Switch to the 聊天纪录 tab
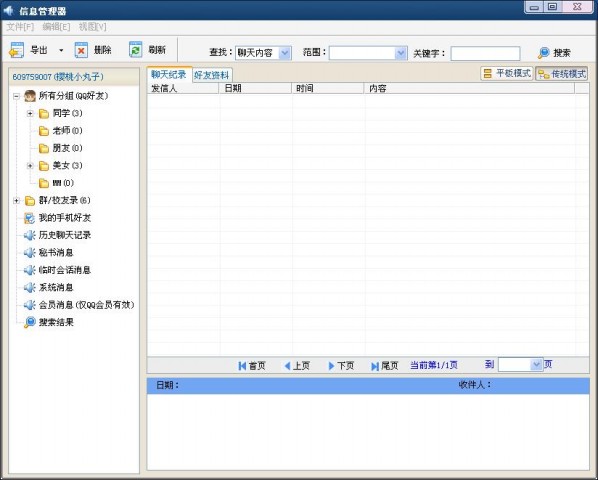Image resolution: width=598 pixels, height=480 pixels. (x=169, y=74)
